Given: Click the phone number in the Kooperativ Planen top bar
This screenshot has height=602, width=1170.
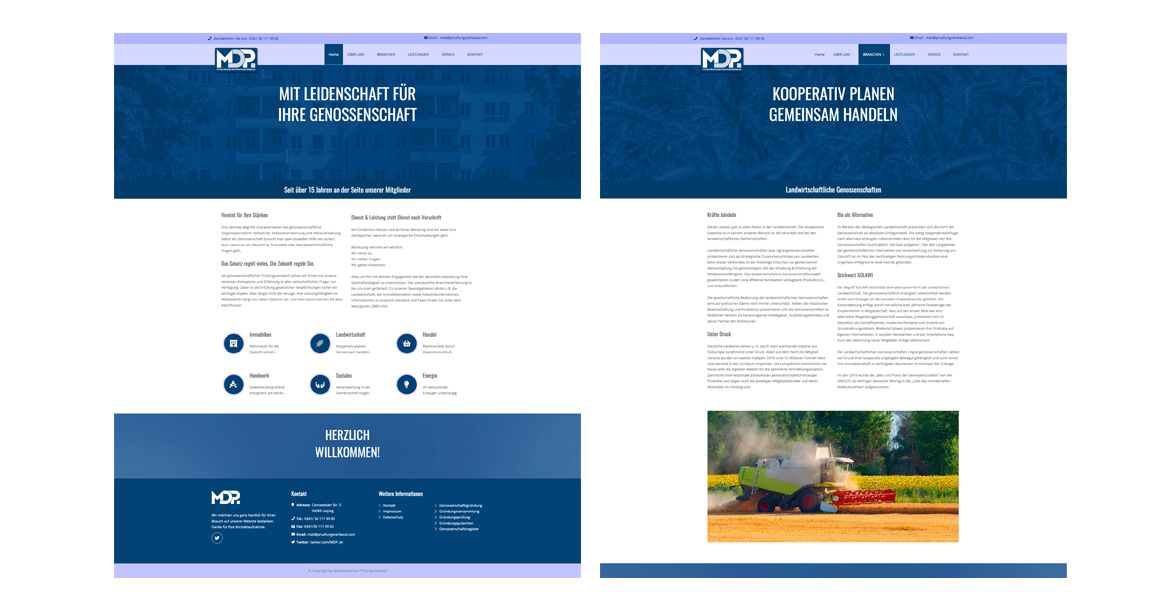Looking at the screenshot, I should pos(749,39).
